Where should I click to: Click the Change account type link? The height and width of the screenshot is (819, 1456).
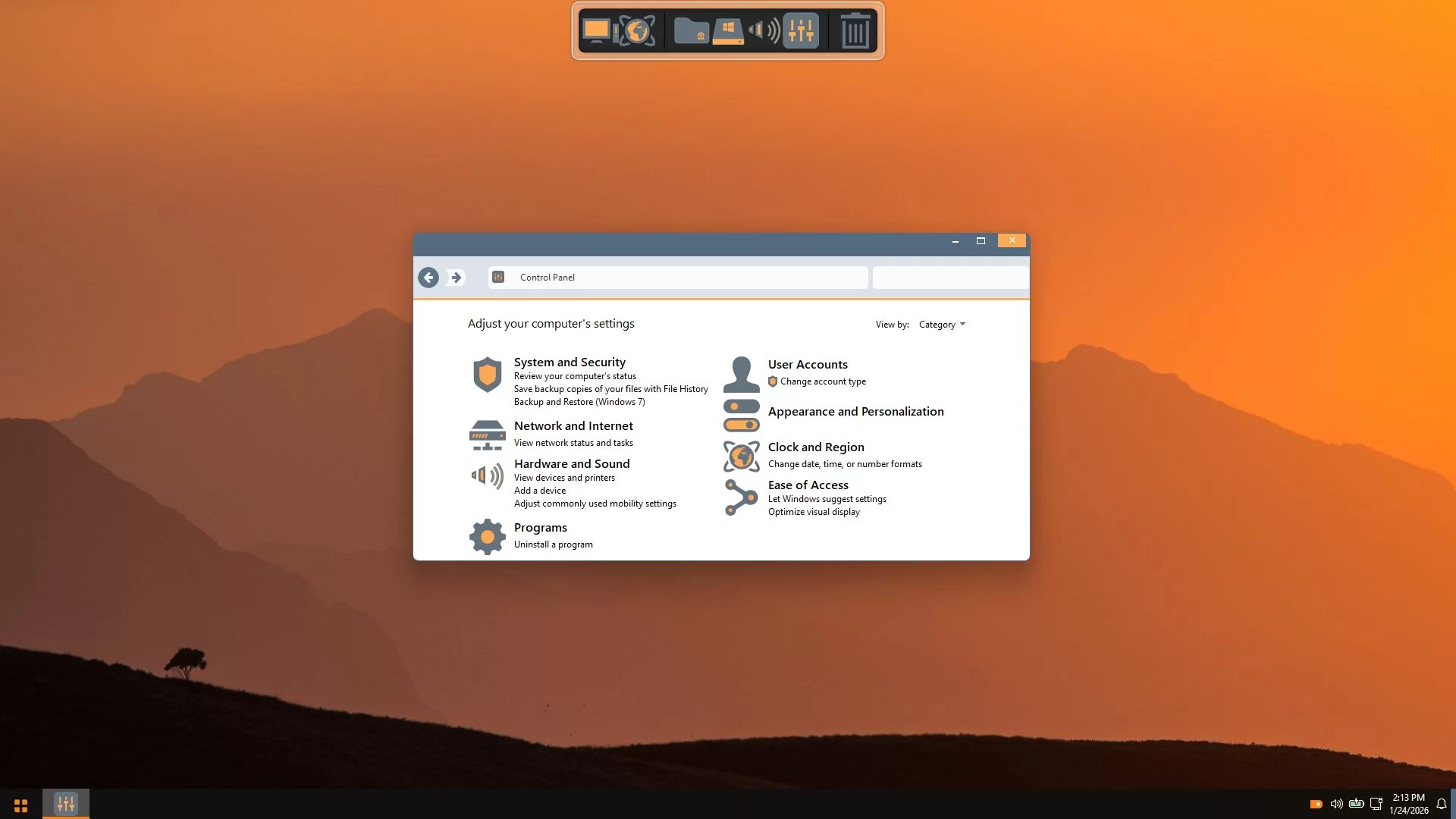pyautogui.click(x=823, y=381)
